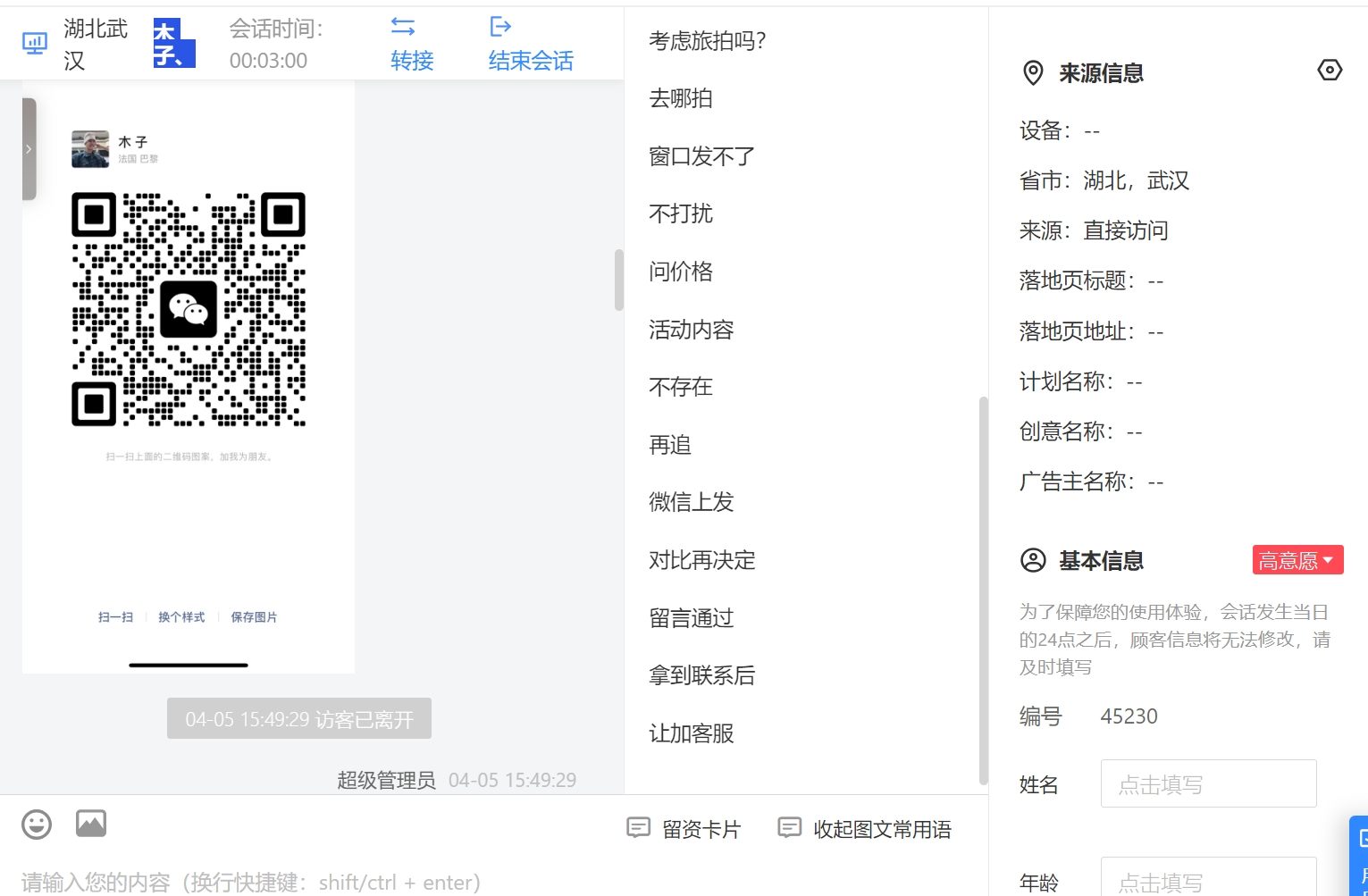The height and width of the screenshot is (896, 1368).
Task: Click the 留资卡片 card icon
Action: pyautogui.click(x=638, y=828)
